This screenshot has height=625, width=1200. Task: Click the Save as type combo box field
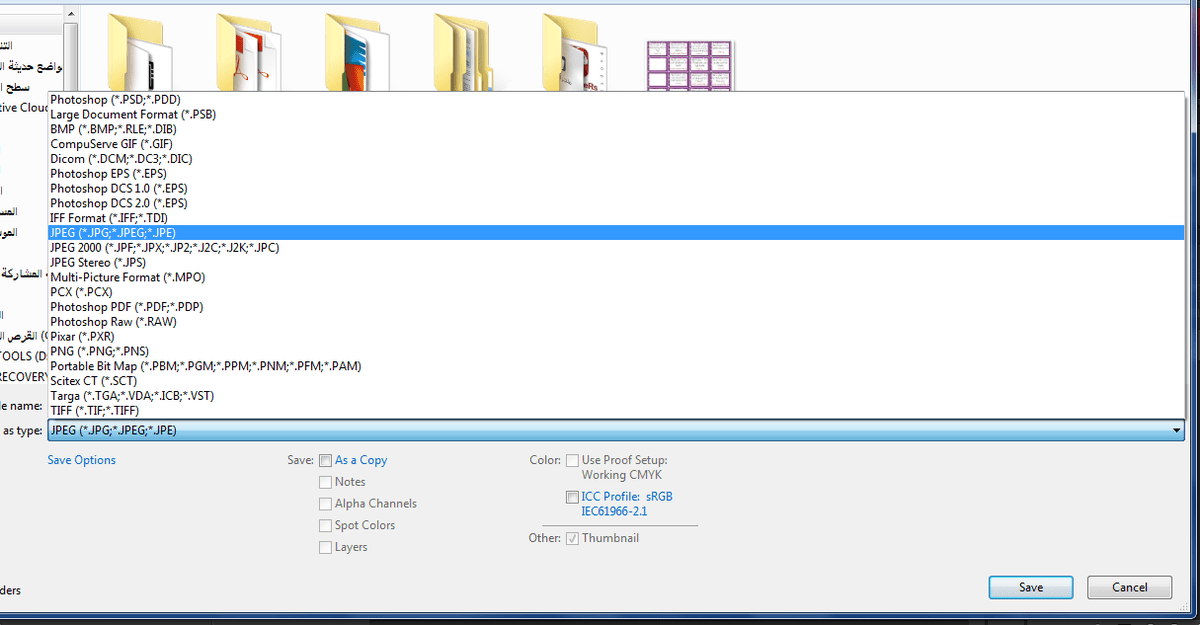[616, 430]
